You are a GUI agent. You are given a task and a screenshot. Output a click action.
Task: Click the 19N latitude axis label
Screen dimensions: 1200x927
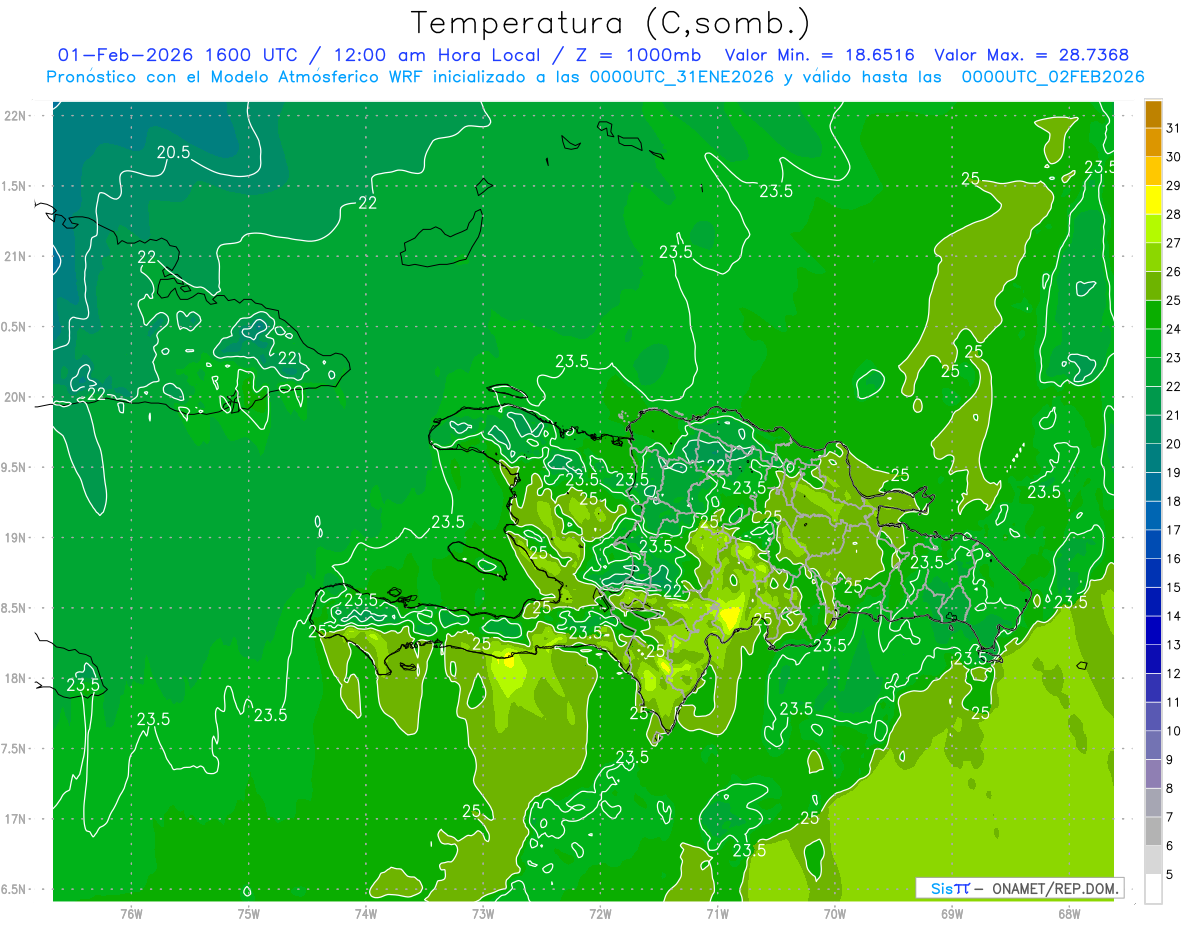pos(14,538)
